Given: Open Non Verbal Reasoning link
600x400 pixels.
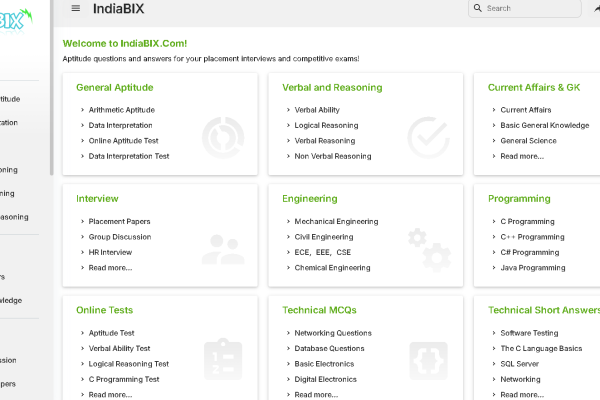Looking at the screenshot, I should 333,156.
